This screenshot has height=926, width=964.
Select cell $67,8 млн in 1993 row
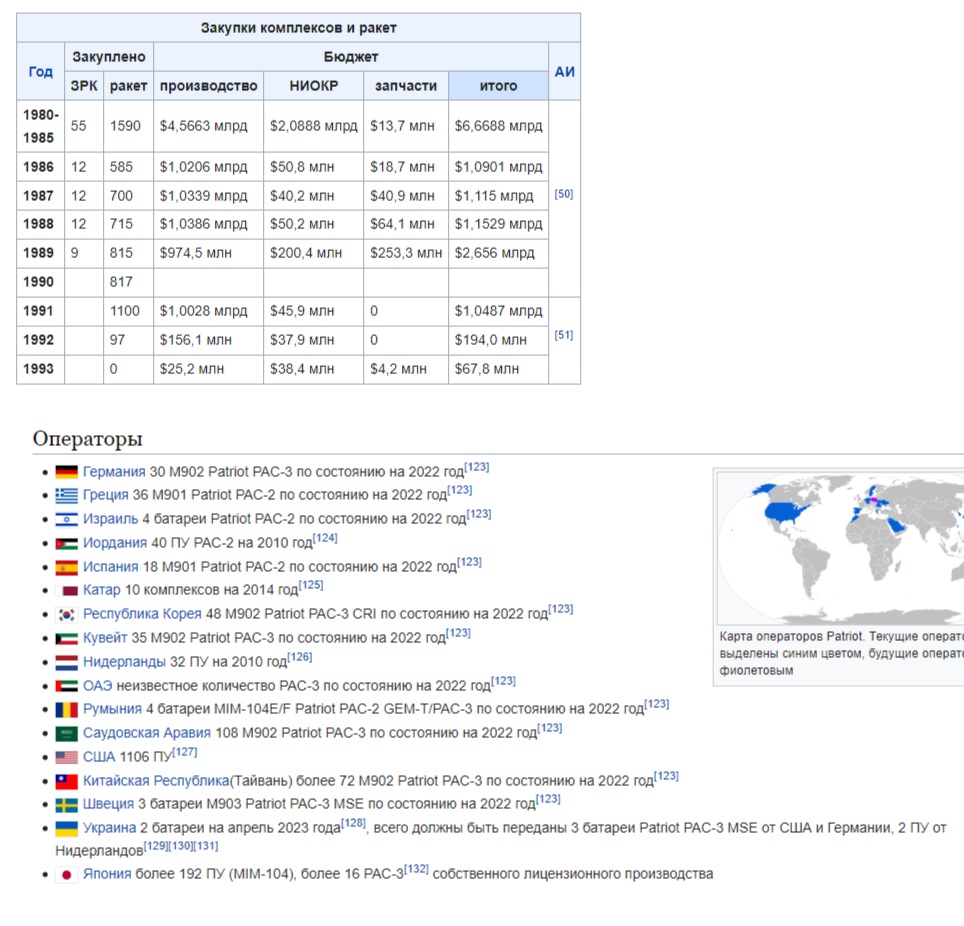[x=498, y=369]
